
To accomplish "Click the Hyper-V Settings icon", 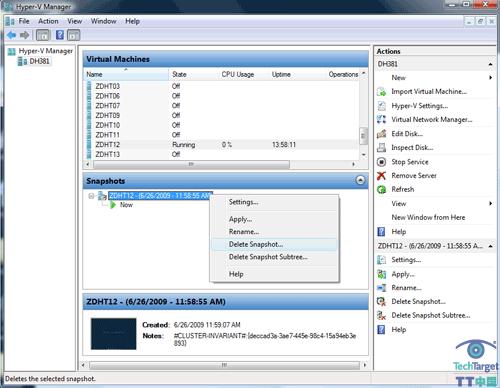I will coord(381,106).
